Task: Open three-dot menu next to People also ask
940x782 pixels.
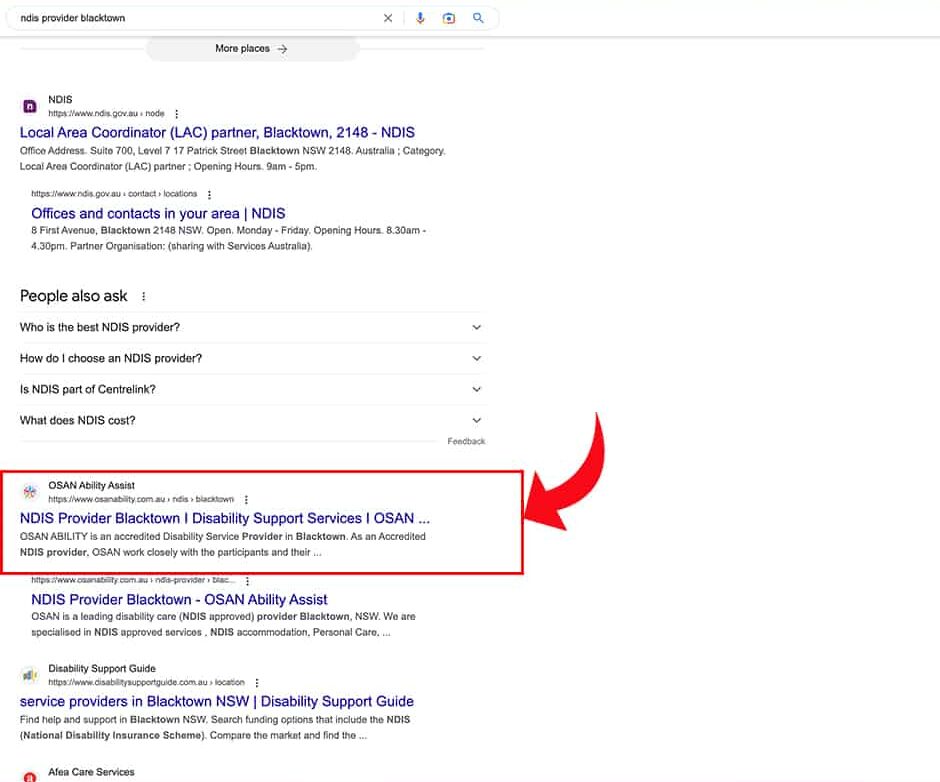Action: click(144, 297)
